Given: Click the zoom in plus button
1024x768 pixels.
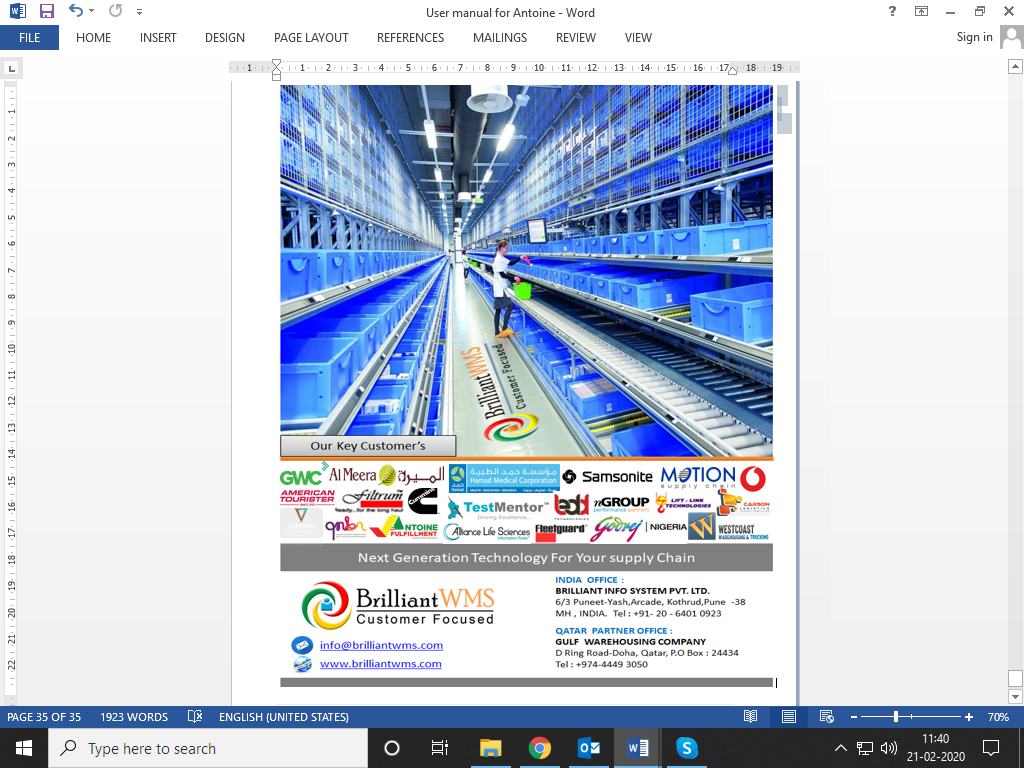Looking at the screenshot, I should tap(968, 717).
